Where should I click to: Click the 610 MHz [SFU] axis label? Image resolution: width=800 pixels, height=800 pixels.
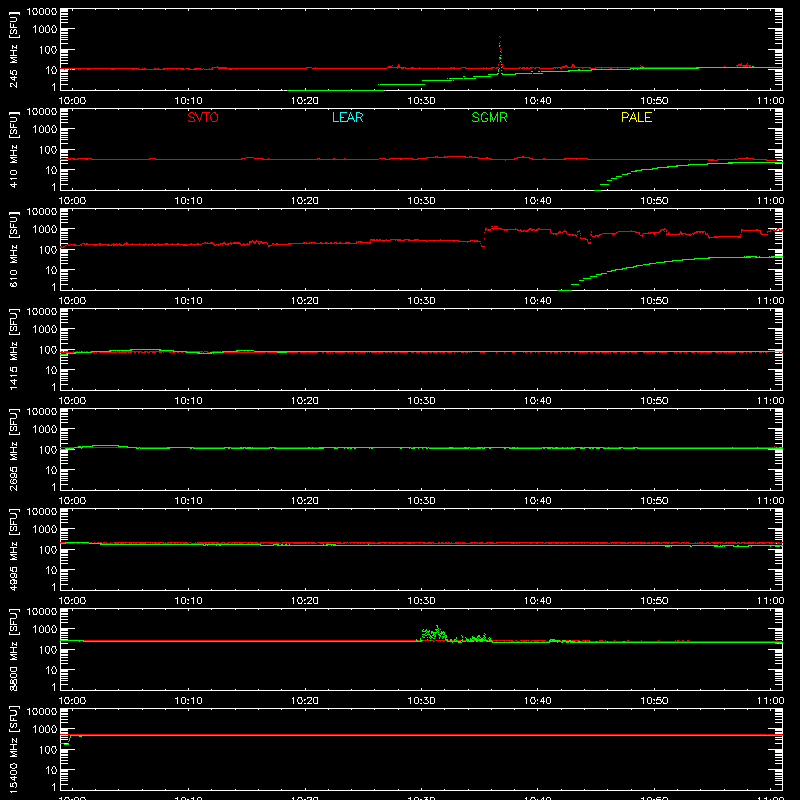coord(13,250)
